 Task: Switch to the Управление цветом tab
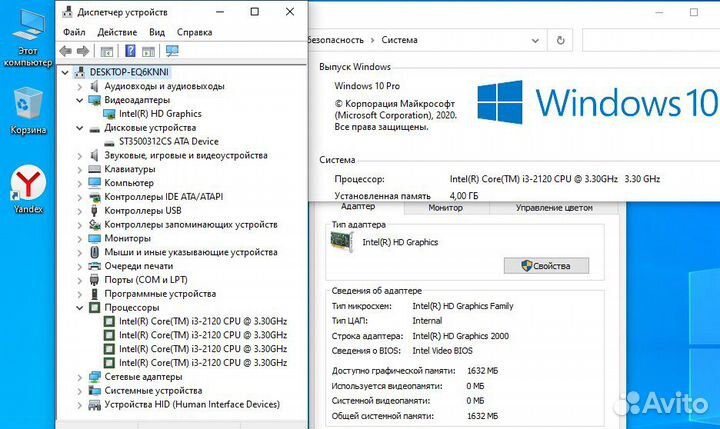click(554, 208)
